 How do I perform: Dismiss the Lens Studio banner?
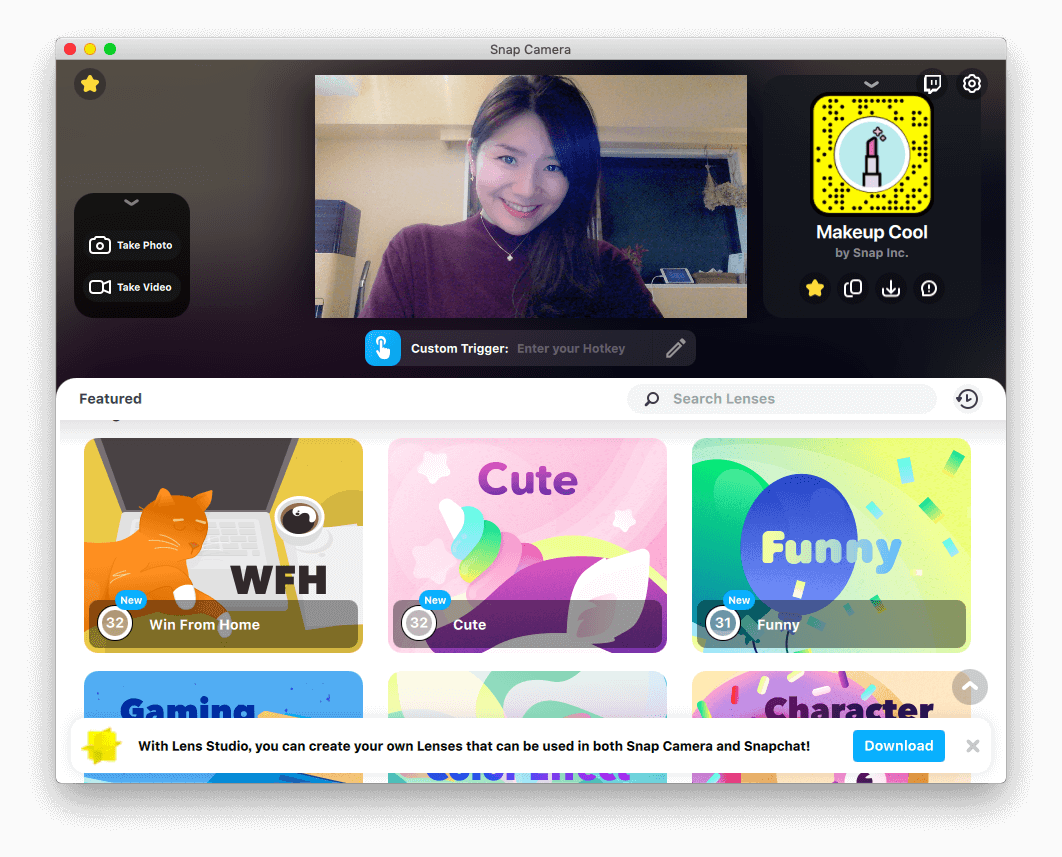[x=972, y=746]
